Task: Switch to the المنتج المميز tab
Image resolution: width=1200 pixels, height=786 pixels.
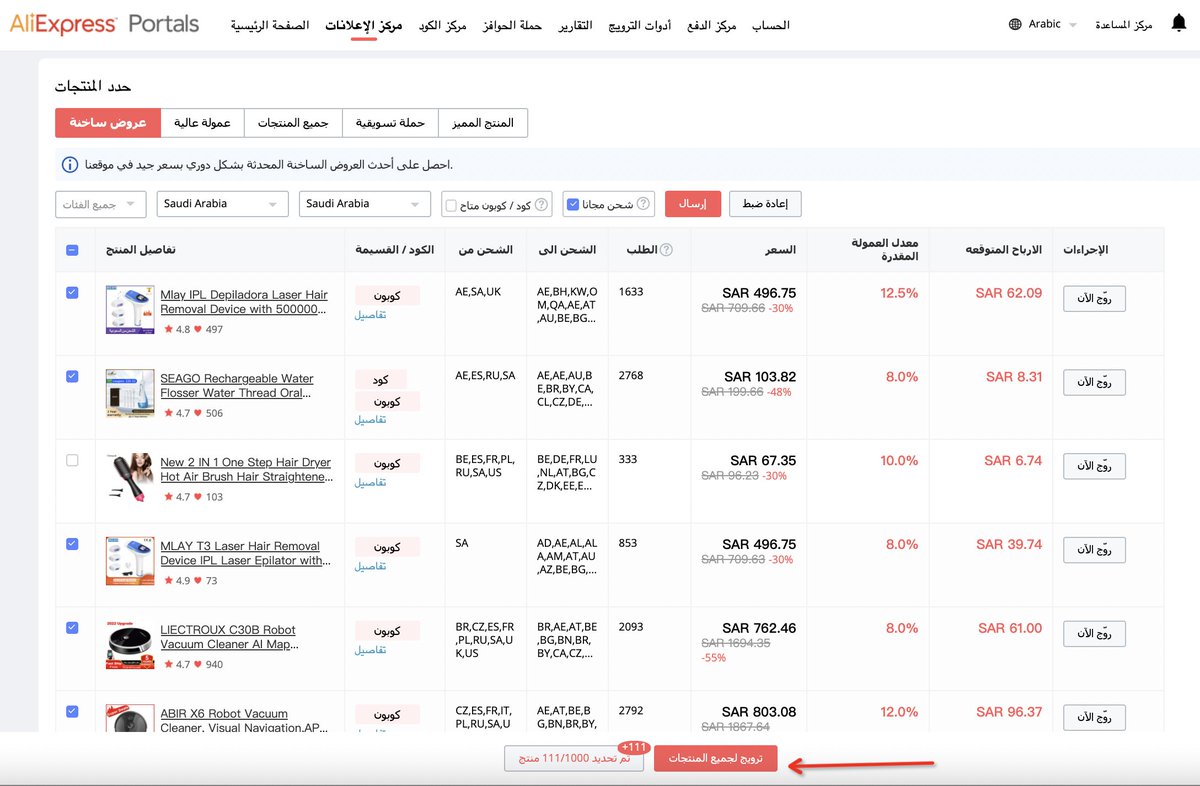Action: point(483,123)
